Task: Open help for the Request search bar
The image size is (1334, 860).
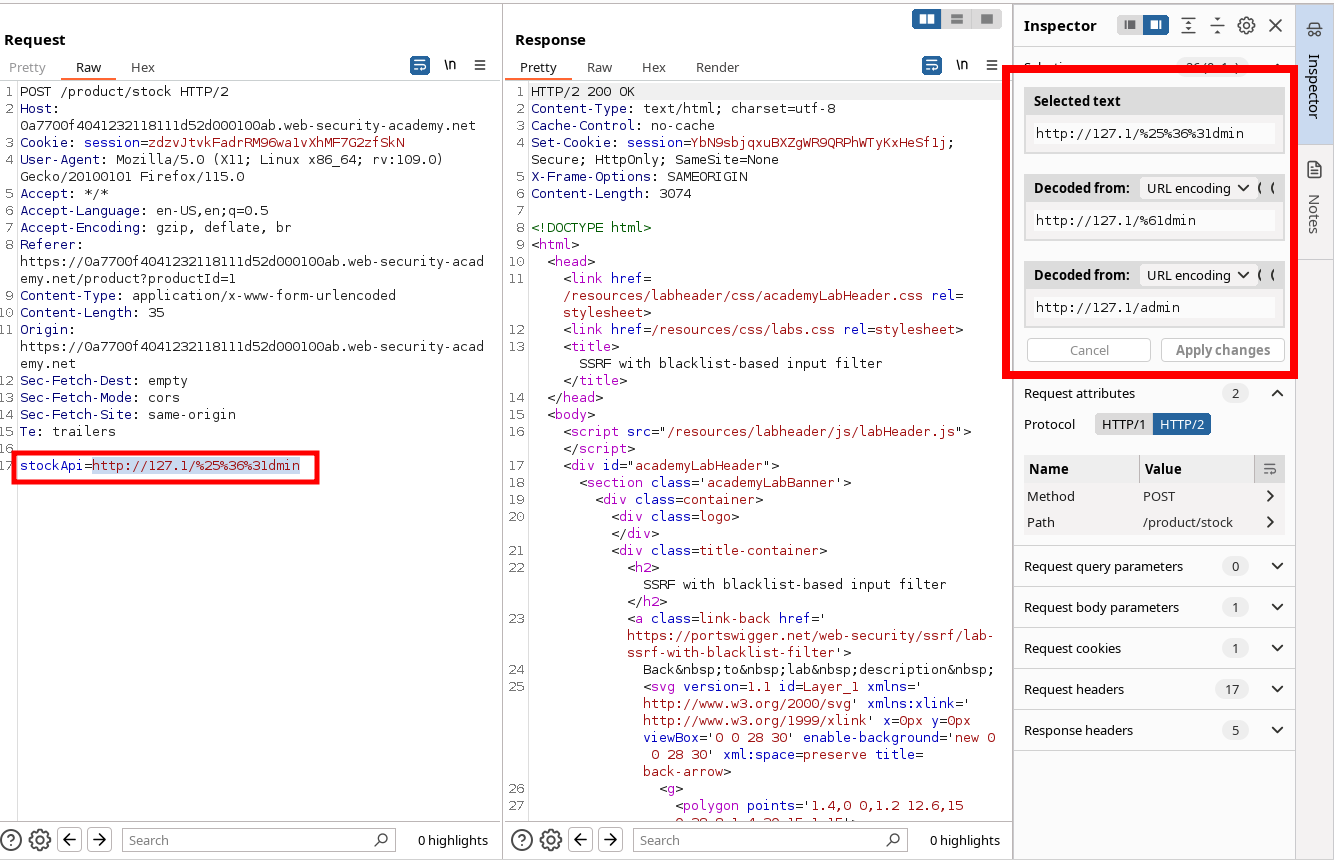Action: (x=11, y=840)
